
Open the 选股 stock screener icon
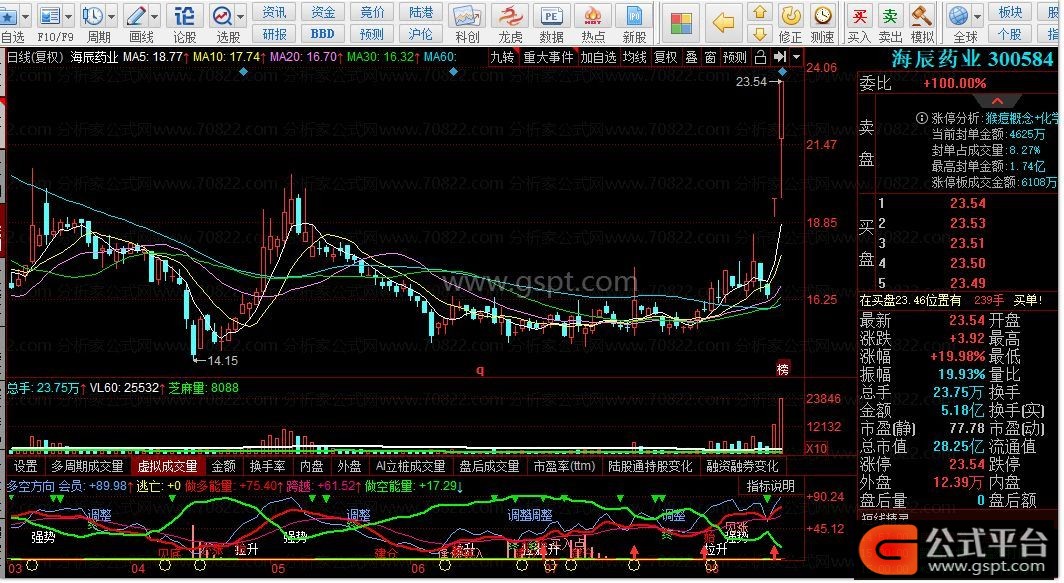[x=222, y=16]
